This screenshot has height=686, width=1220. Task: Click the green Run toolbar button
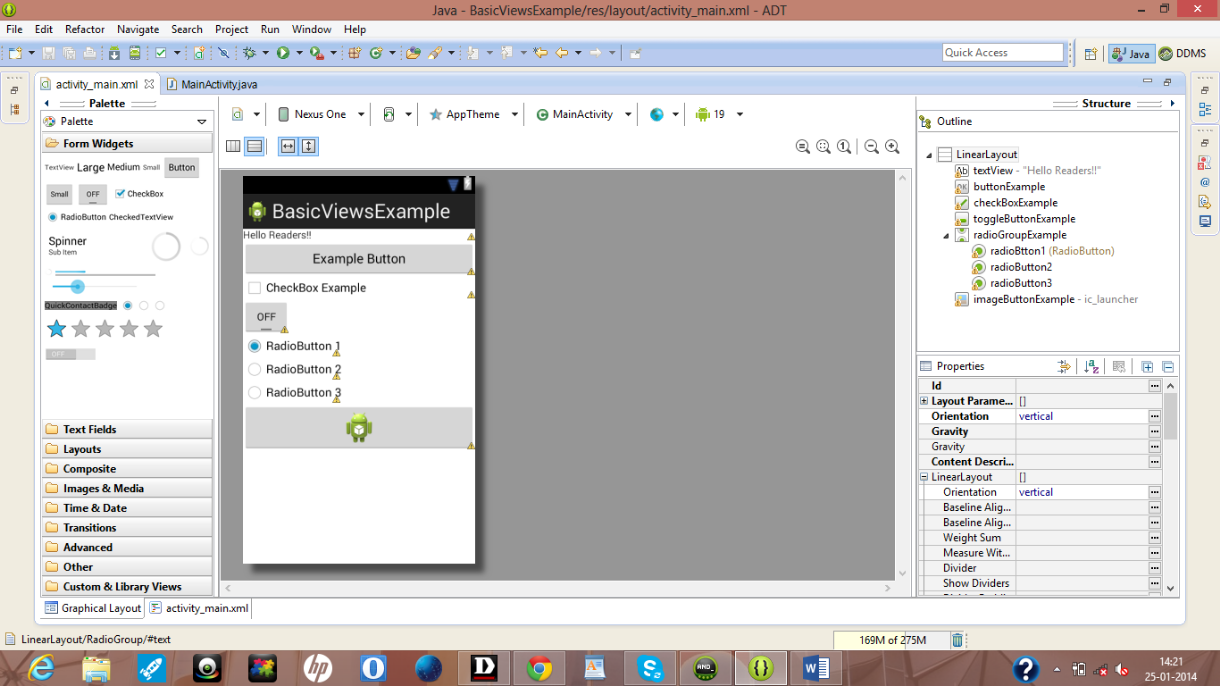(283, 53)
